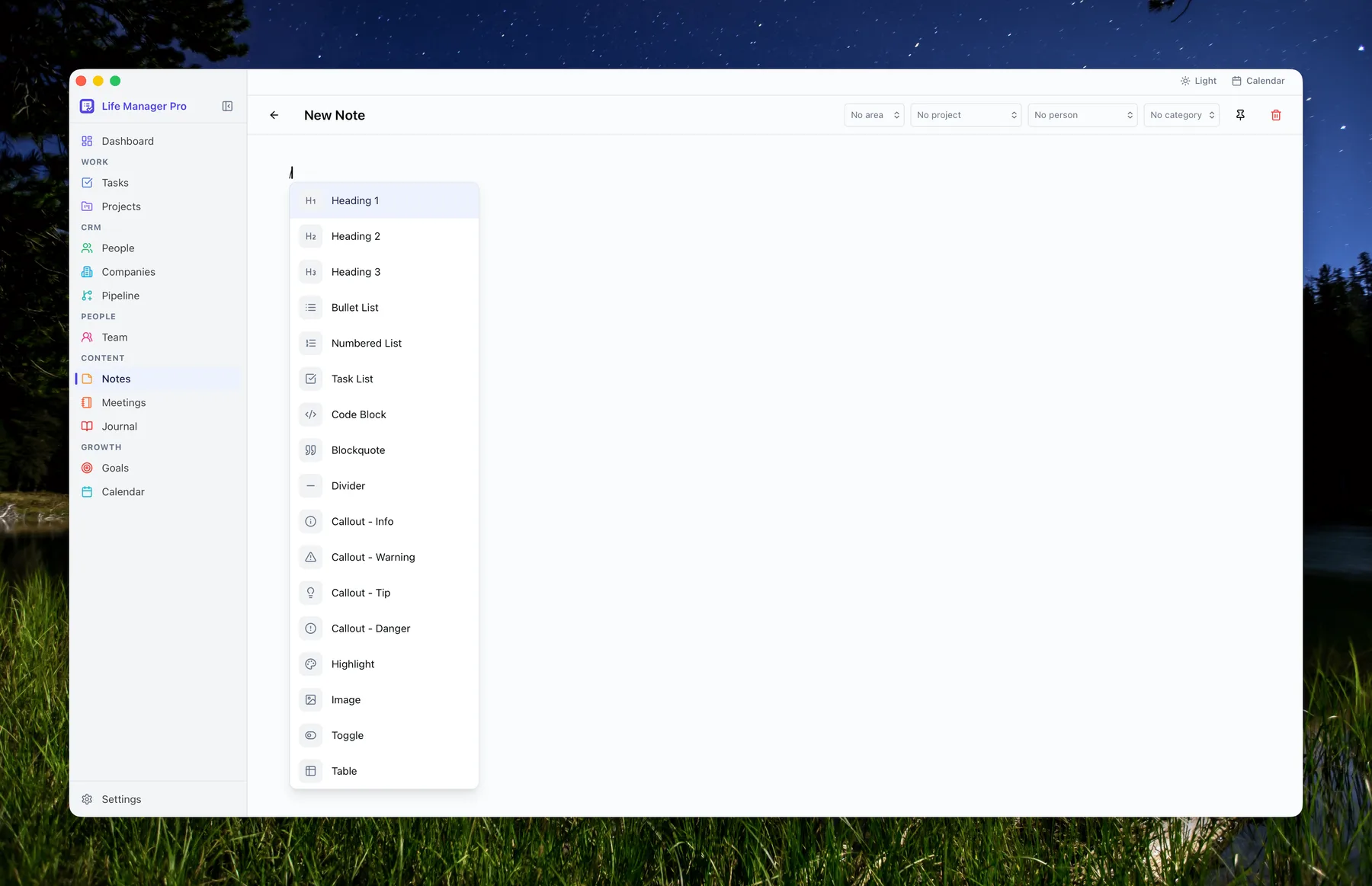Click the People icon in sidebar
The image size is (1372, 886).
tap(87, 248)
